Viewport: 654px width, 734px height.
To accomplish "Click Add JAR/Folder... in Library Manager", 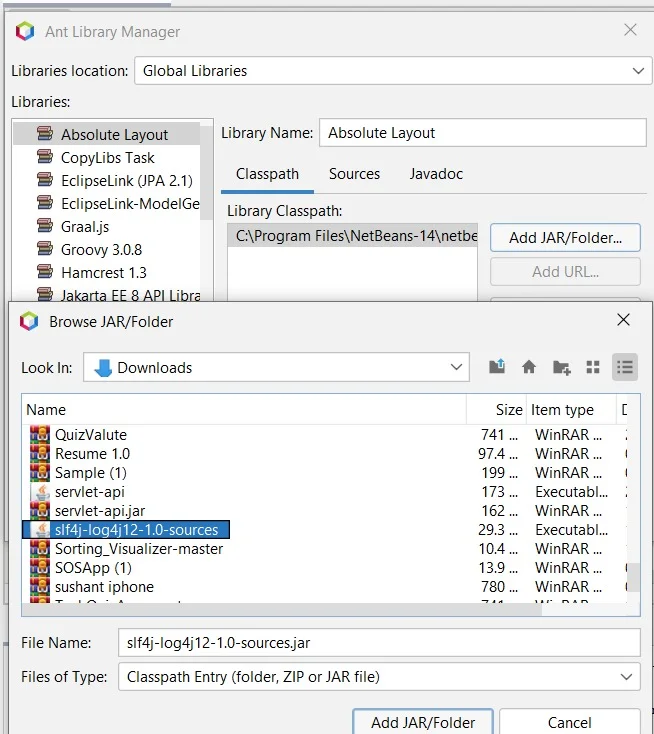I will pyautogui.click(x=565, y=238).
